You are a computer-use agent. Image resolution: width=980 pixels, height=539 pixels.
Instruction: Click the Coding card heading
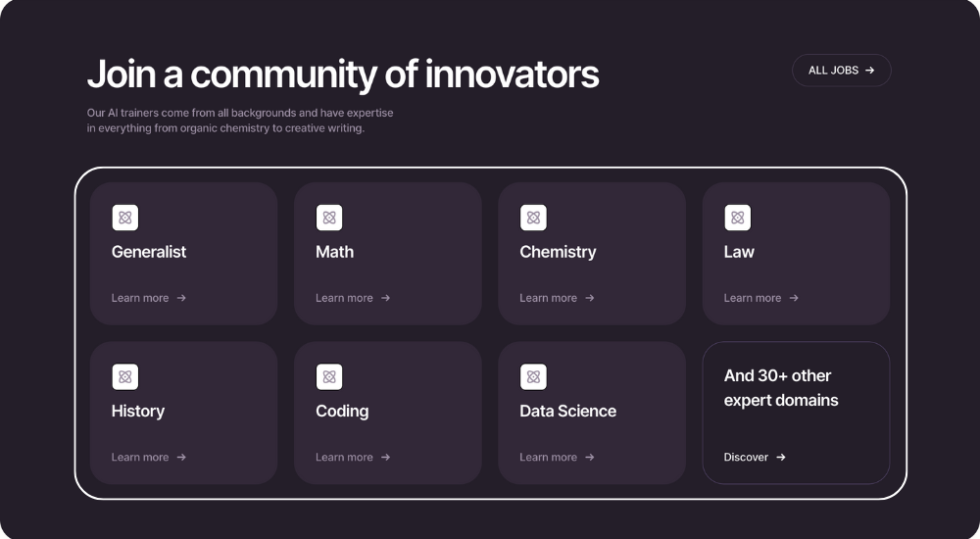342,411
